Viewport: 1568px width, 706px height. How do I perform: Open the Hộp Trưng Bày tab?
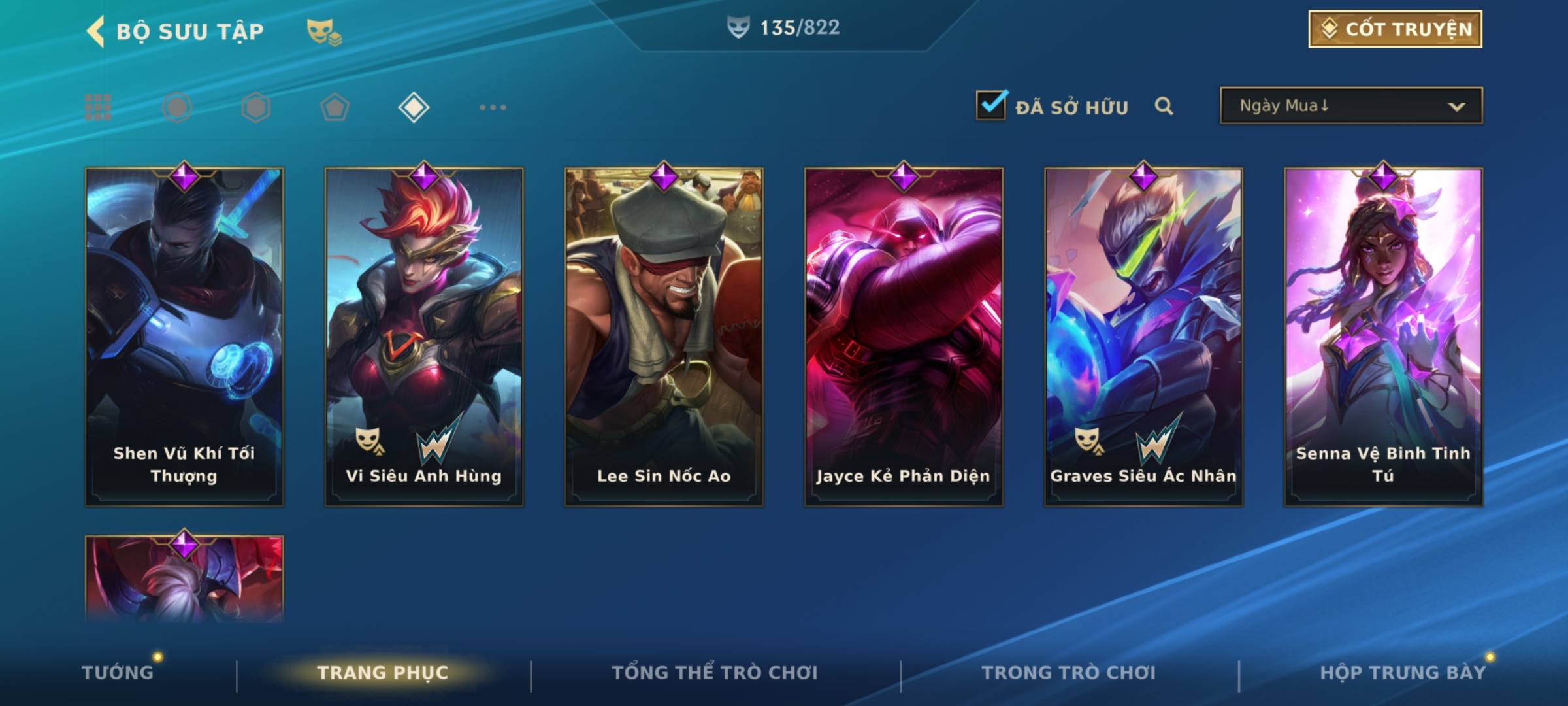(x=1403, y=672)
